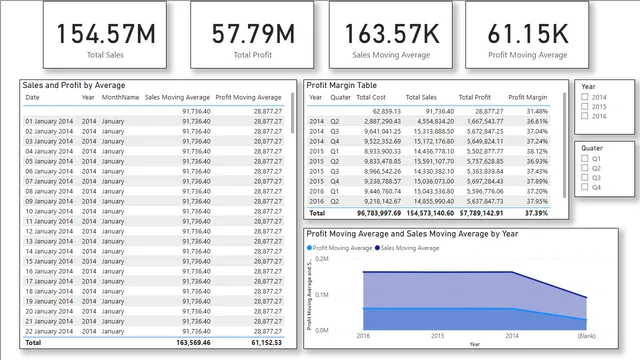Sort by Sales Moving Average column header
The image size is (640, 360).
pos(177,98)
